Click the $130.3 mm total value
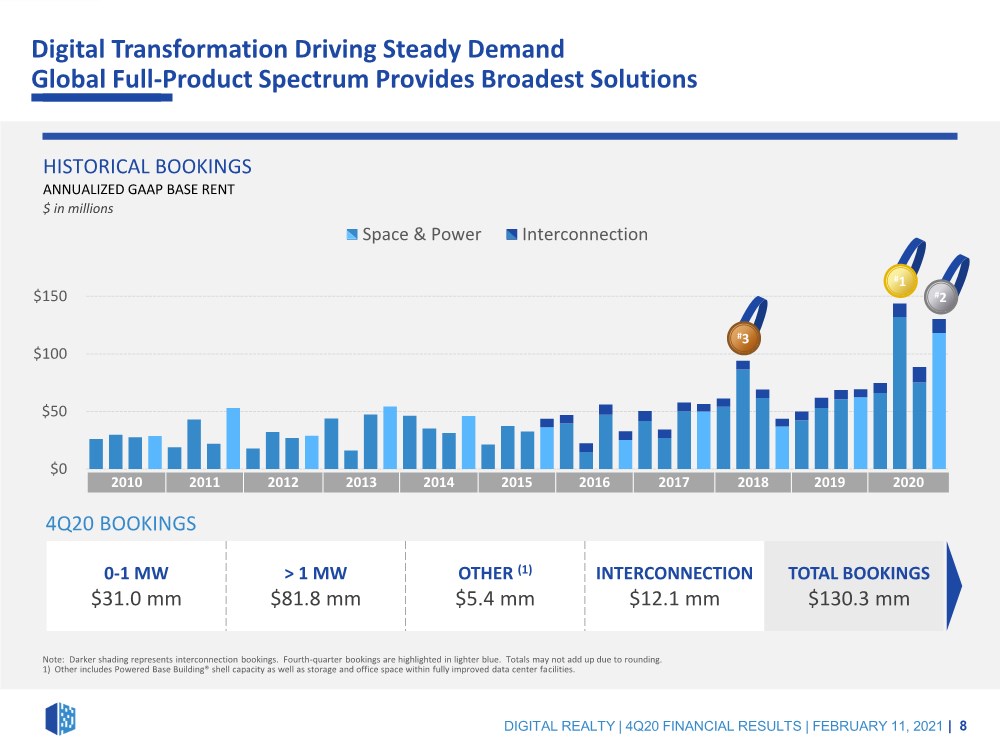 click(858, 599)
